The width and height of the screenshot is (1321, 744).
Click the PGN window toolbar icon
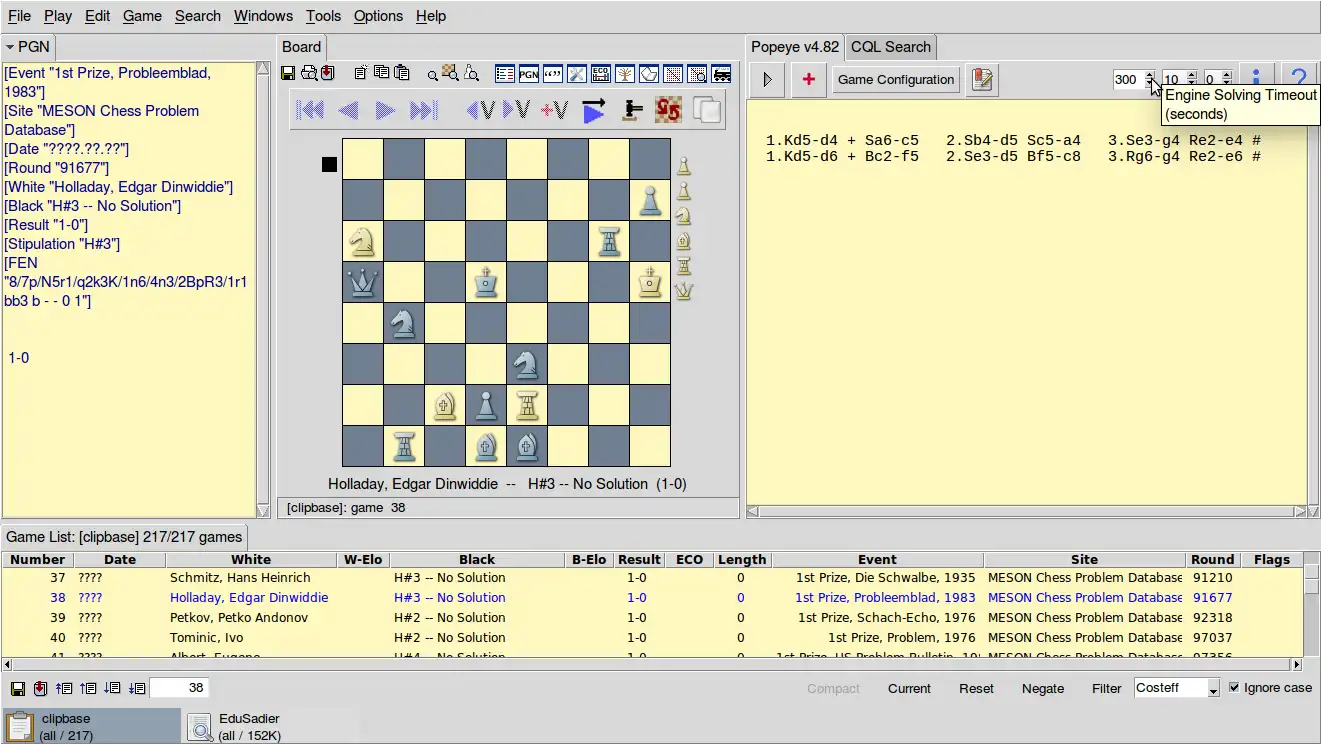[x=528, y=73]
